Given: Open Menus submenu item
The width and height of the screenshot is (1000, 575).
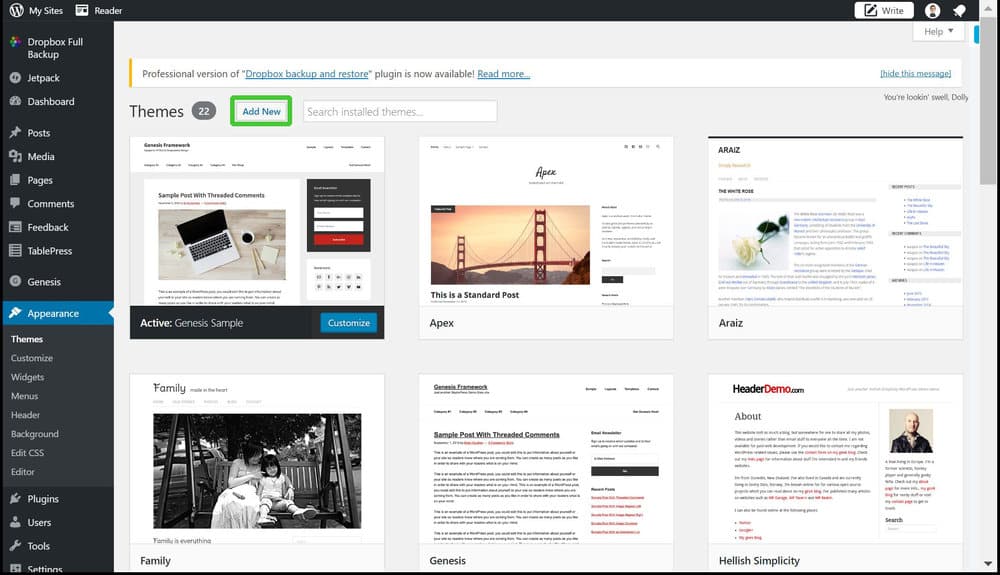Looking at the screenshot, I should (x=24, y=396).
